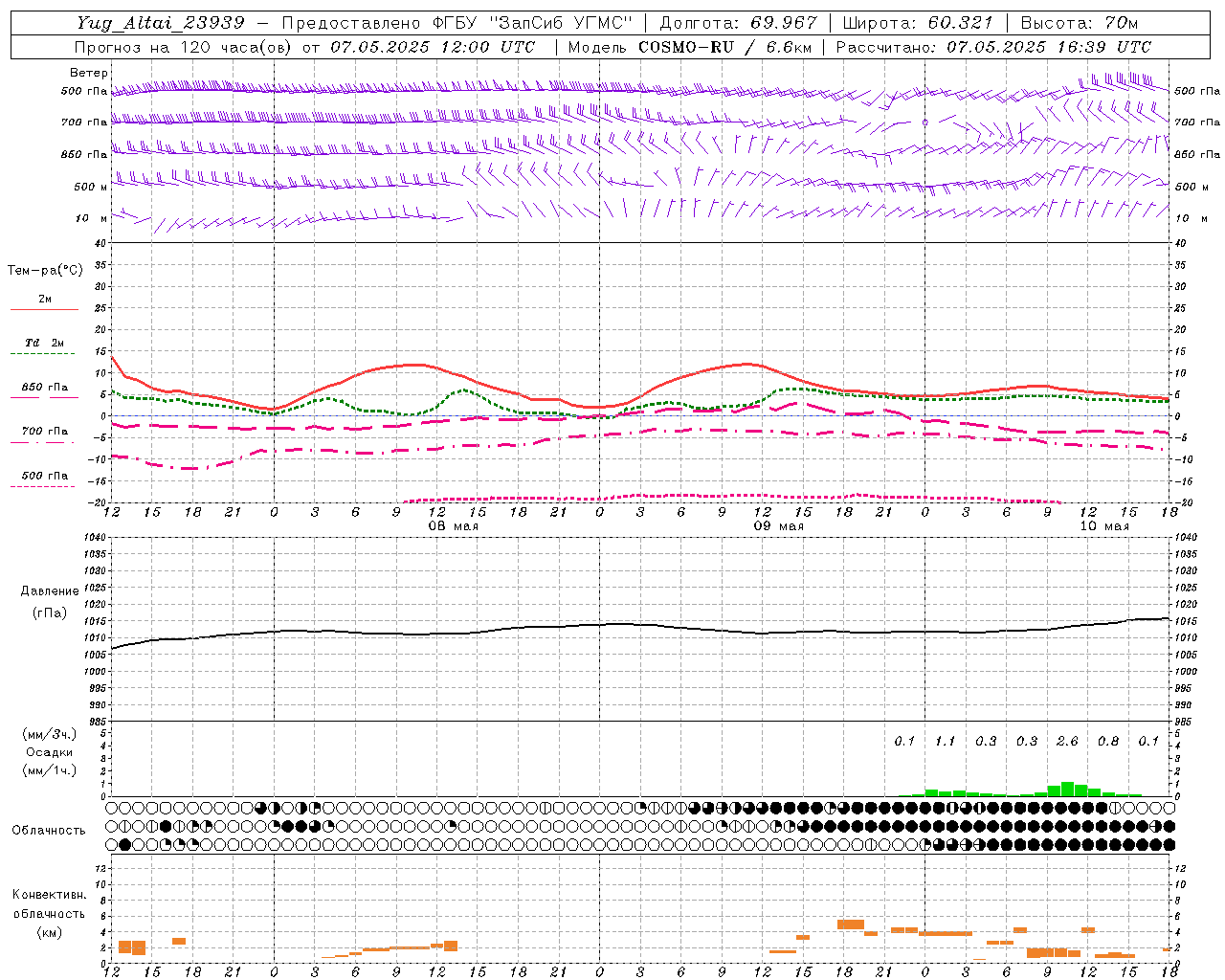1225x980 pixels.
Task: Click the 10 м wind level label on right
Action: 1192,219
